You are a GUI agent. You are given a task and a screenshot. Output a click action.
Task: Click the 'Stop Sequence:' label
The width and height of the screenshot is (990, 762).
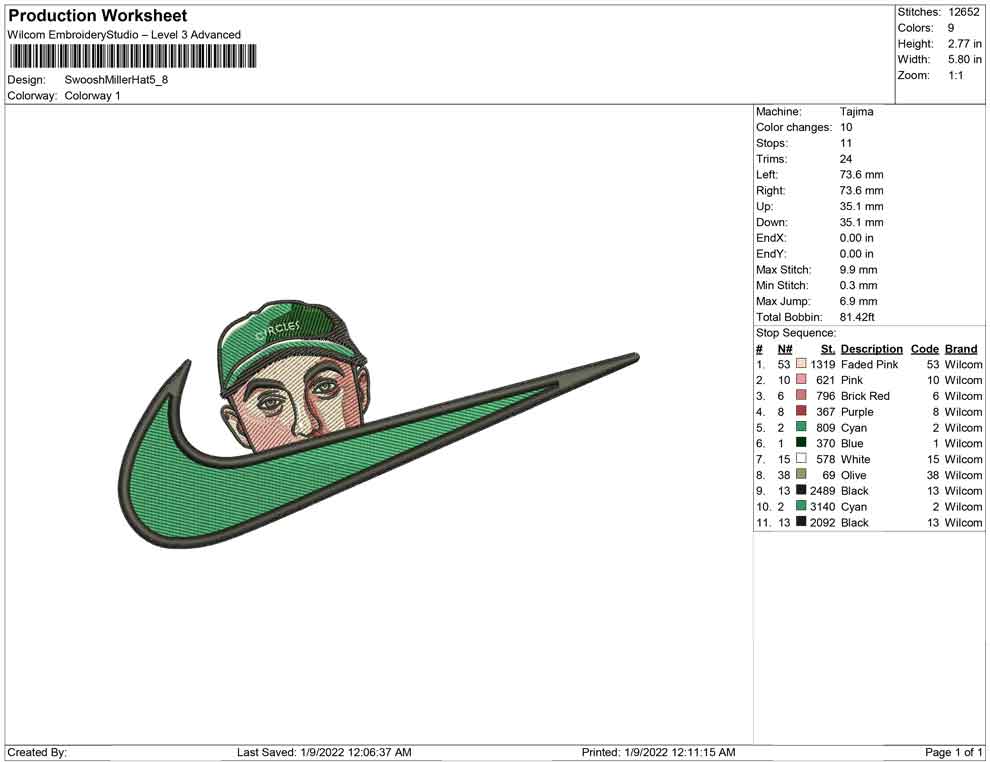coord(796,333)
